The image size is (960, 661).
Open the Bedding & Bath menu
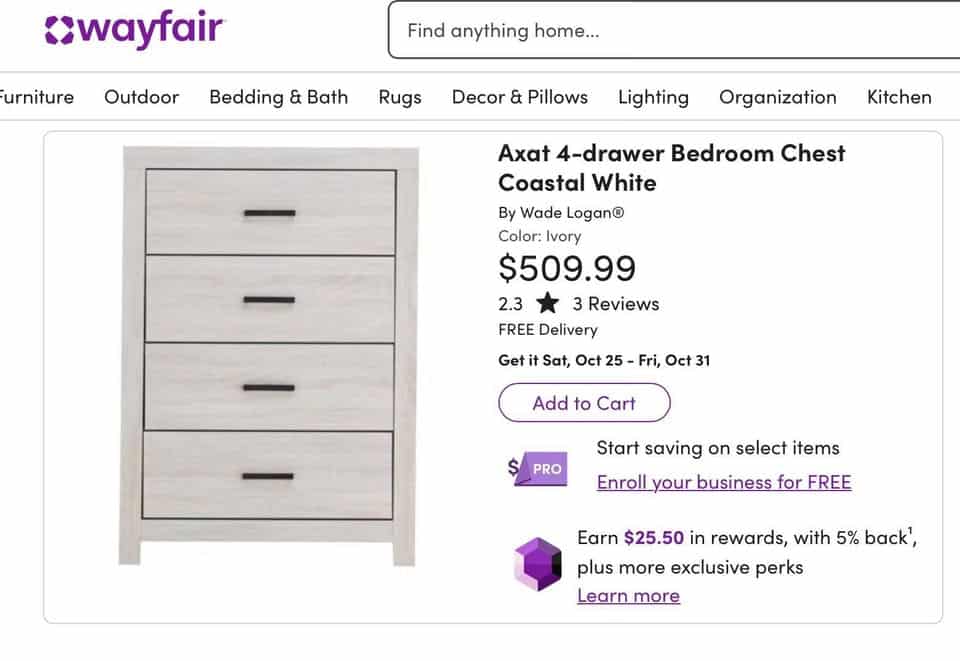click(278, 97)
